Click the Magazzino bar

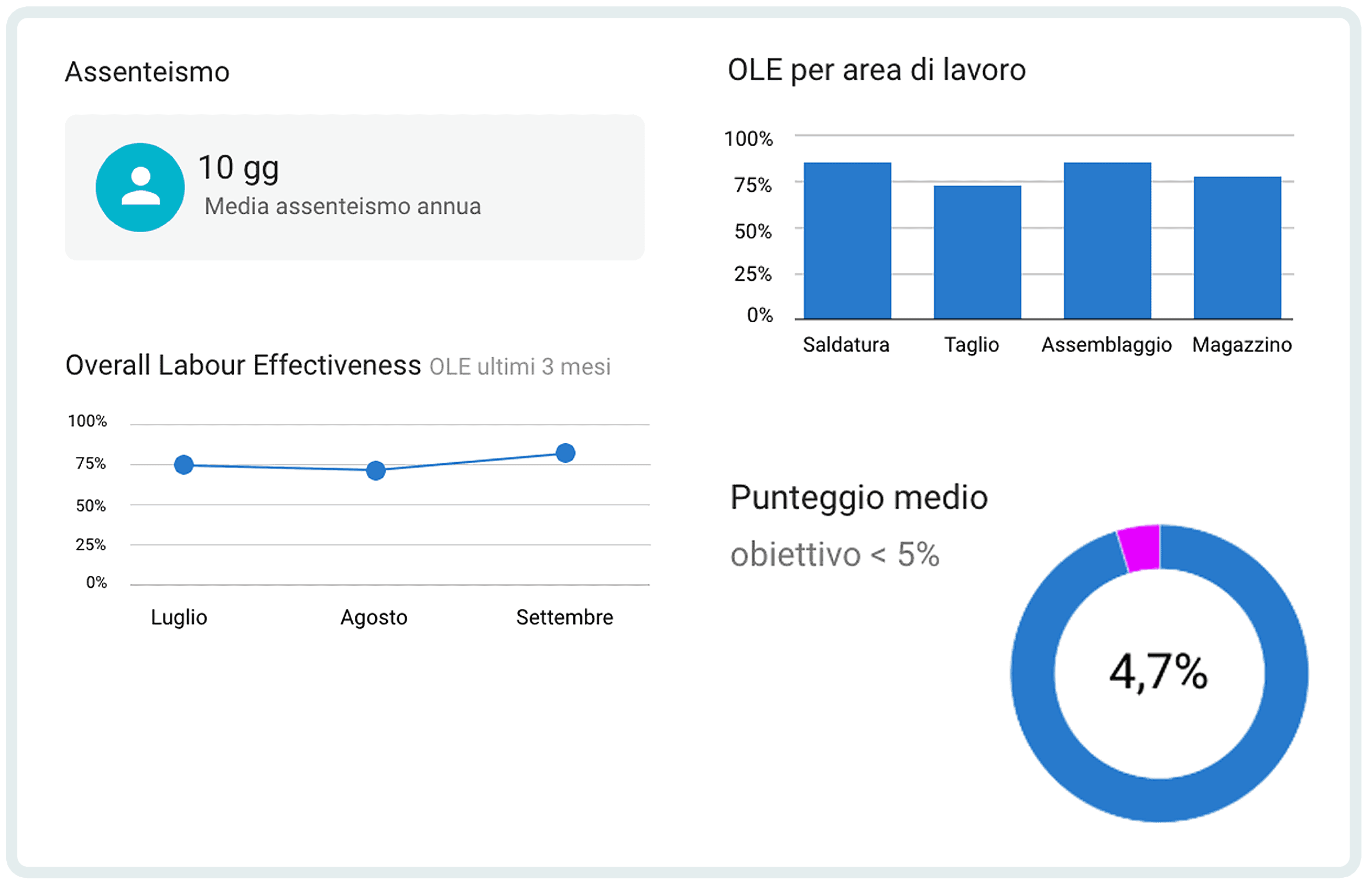(x=1238, y=247)
